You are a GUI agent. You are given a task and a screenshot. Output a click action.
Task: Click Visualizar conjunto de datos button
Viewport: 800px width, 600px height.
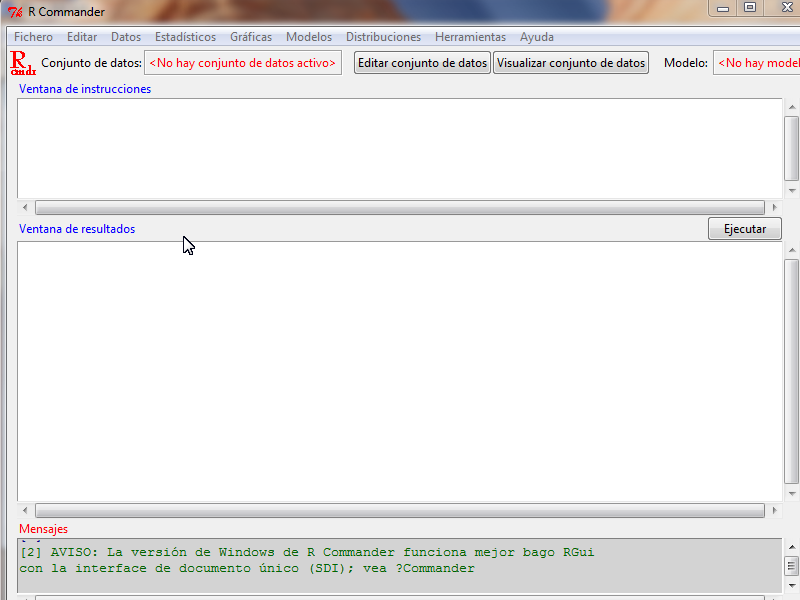(x=571, y=63)
